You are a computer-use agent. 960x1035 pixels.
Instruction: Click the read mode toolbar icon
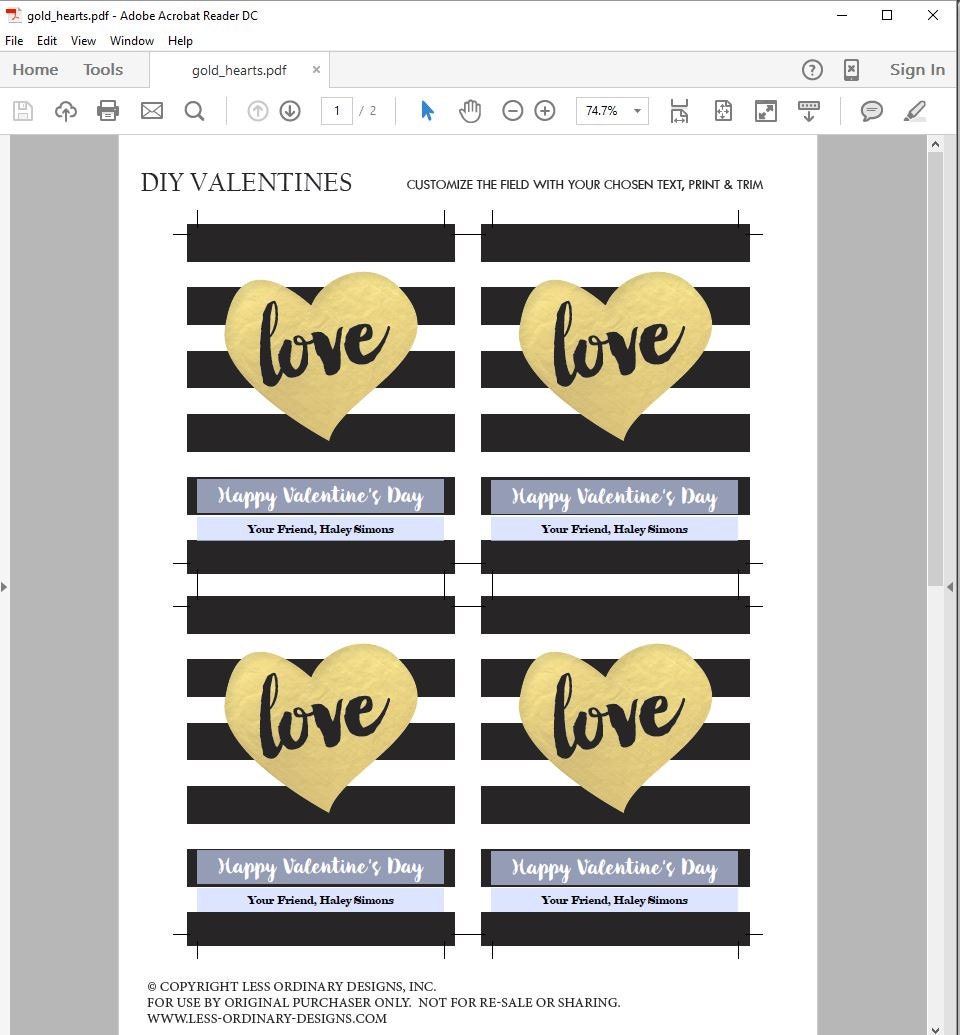(809, 111)
